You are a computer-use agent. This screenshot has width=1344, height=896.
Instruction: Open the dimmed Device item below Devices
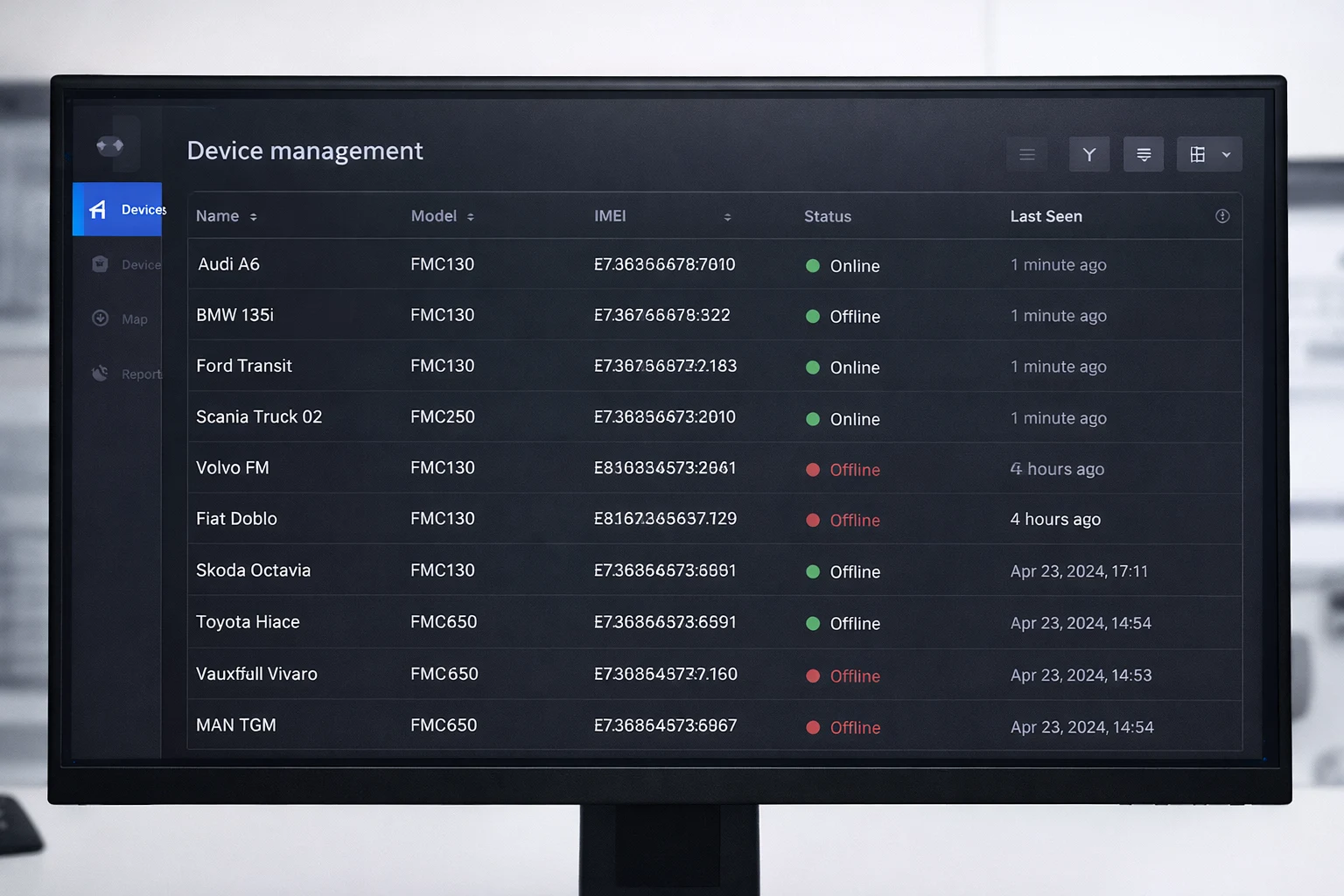pos(127,264)
